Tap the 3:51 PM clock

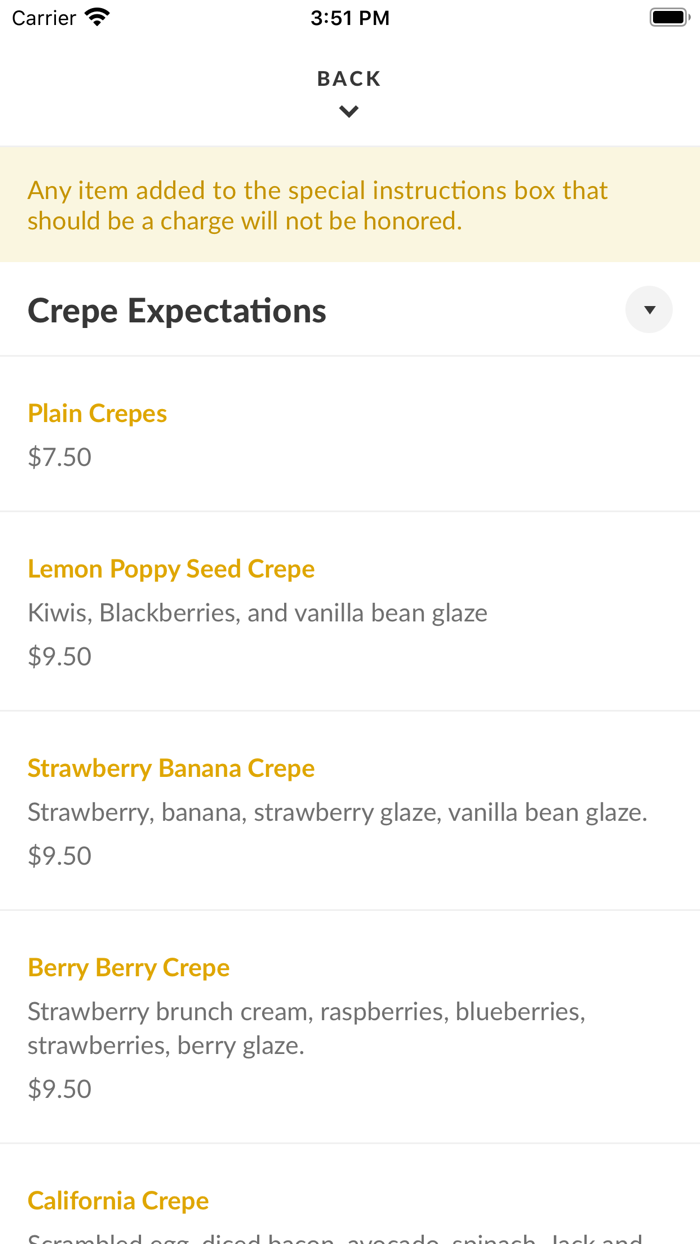pyautogui.click(x=350, y=18)
